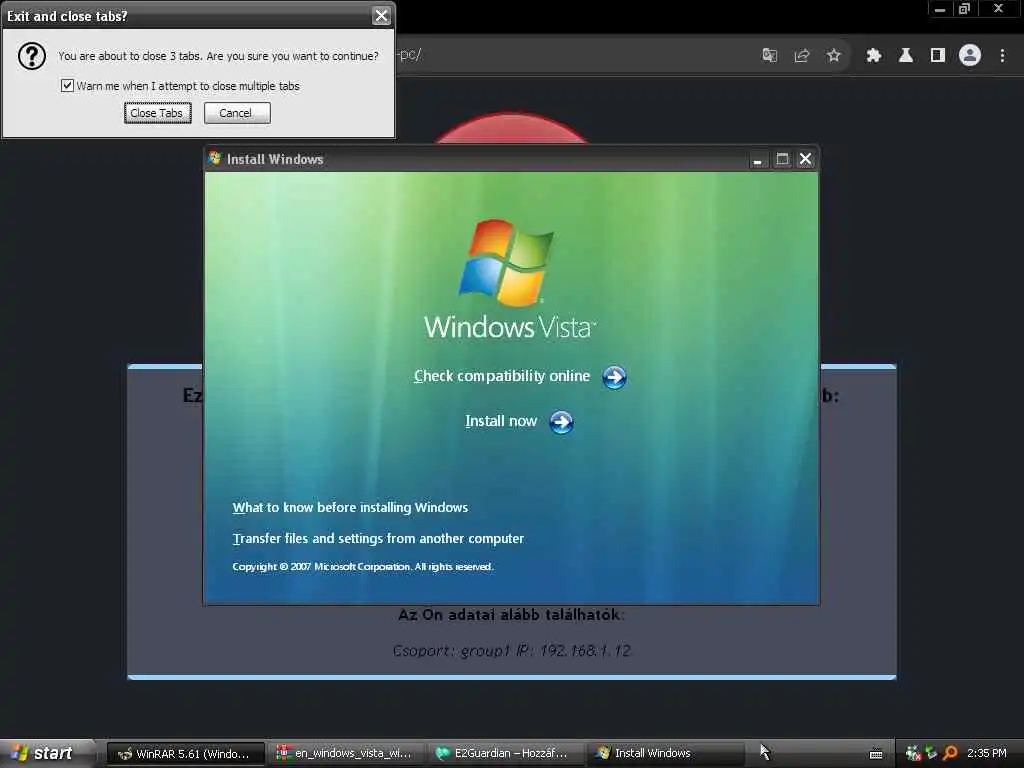Bookmark this page with the star icon
Viewport: 1024px width, 768px height.
[x=833, y=56]
